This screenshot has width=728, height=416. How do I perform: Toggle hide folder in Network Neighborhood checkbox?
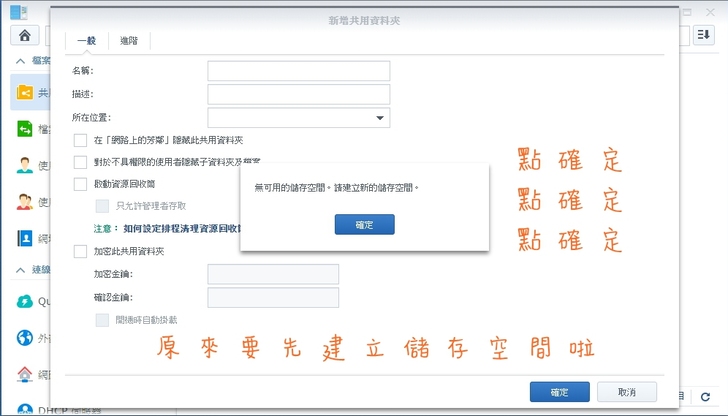pyautogui.click(x=80, y=140)
